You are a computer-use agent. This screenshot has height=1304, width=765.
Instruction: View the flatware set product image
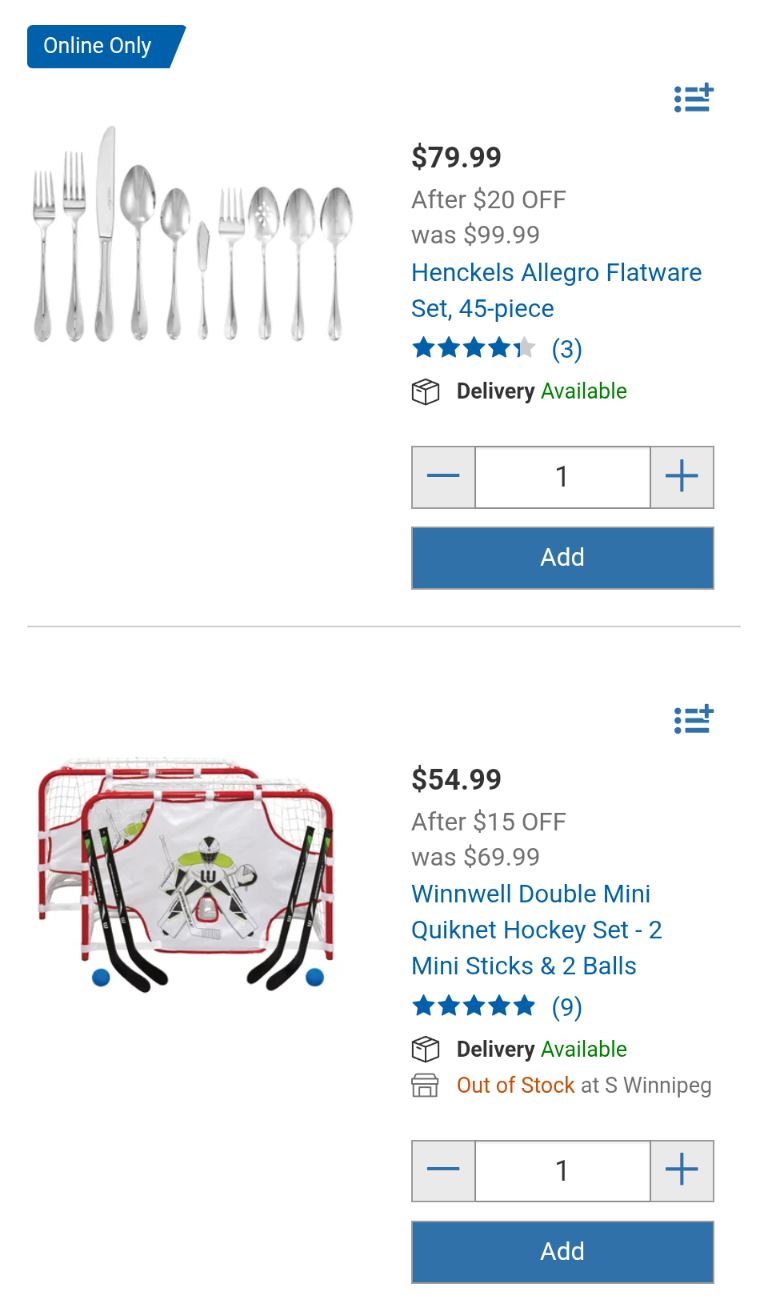pyautogui.click(x=192, y=237)
